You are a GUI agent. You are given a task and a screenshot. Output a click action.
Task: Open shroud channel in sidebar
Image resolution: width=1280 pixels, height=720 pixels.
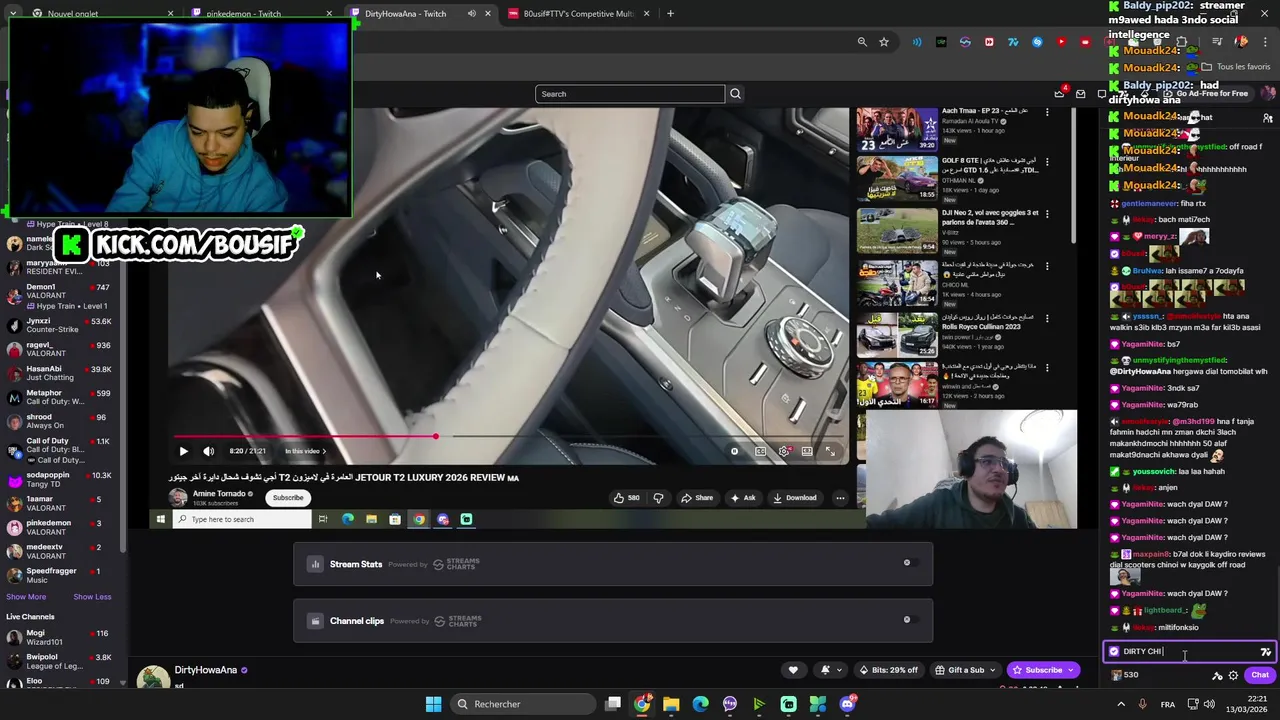[62, 421]
